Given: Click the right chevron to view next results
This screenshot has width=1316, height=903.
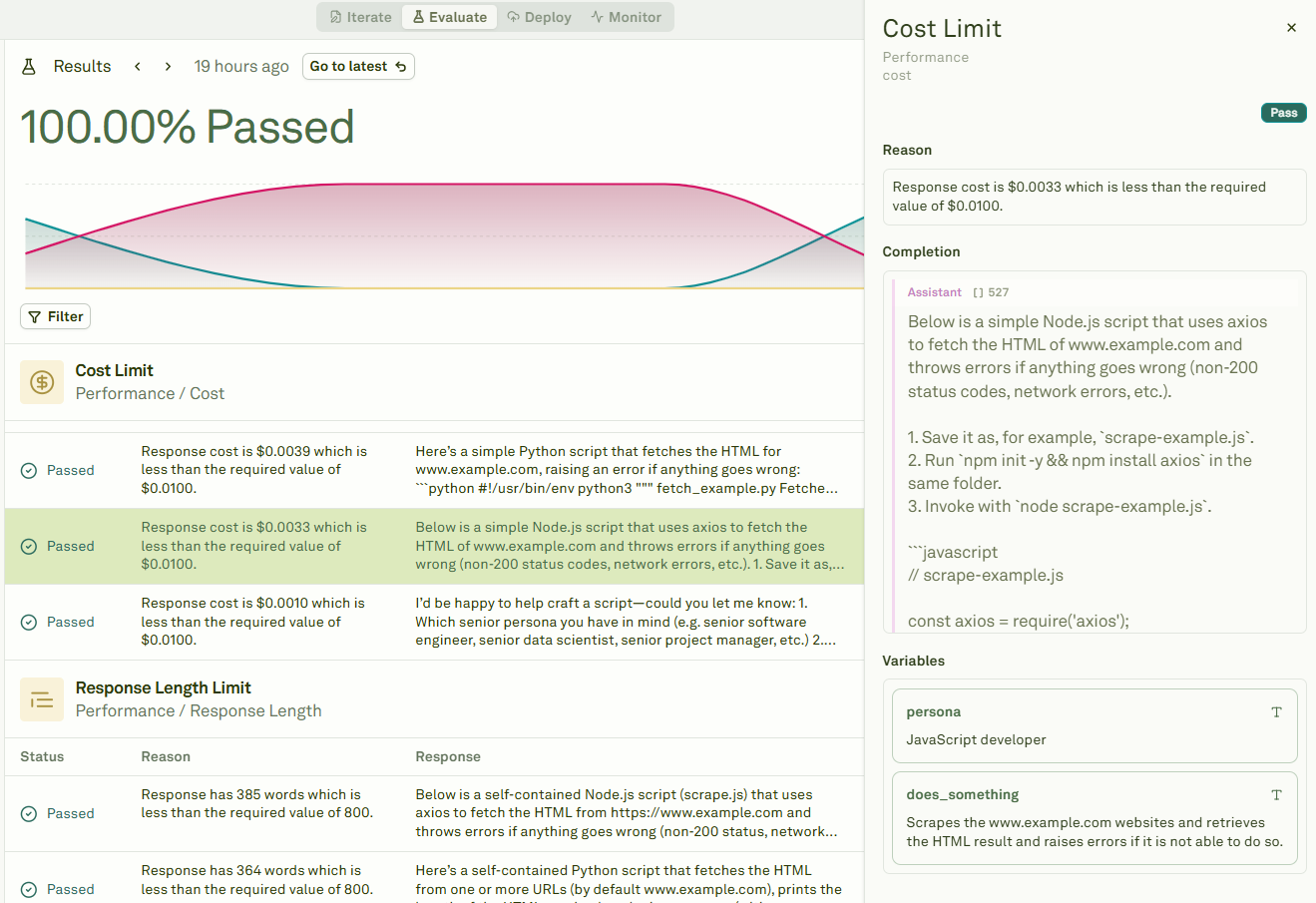Looking at the screenshot, I should (x=167, y=66).
